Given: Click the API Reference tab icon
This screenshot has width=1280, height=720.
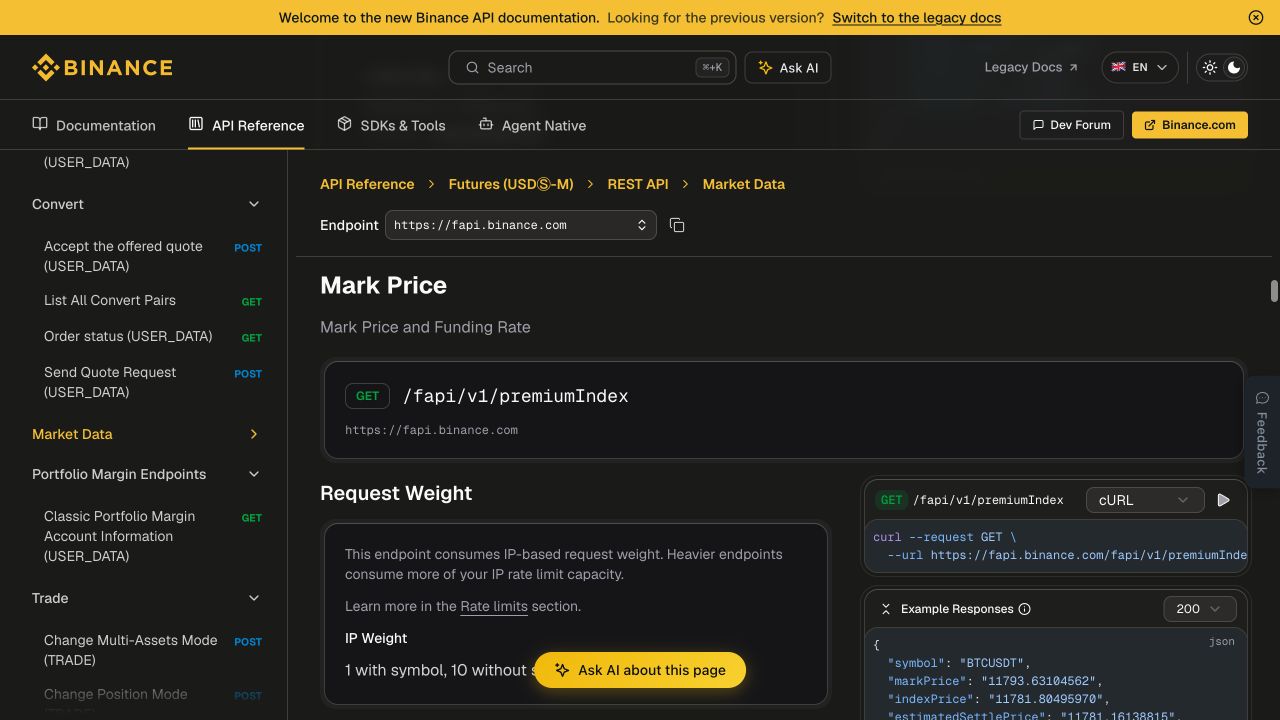Looking at the screenshot, I should click(196, 124).
